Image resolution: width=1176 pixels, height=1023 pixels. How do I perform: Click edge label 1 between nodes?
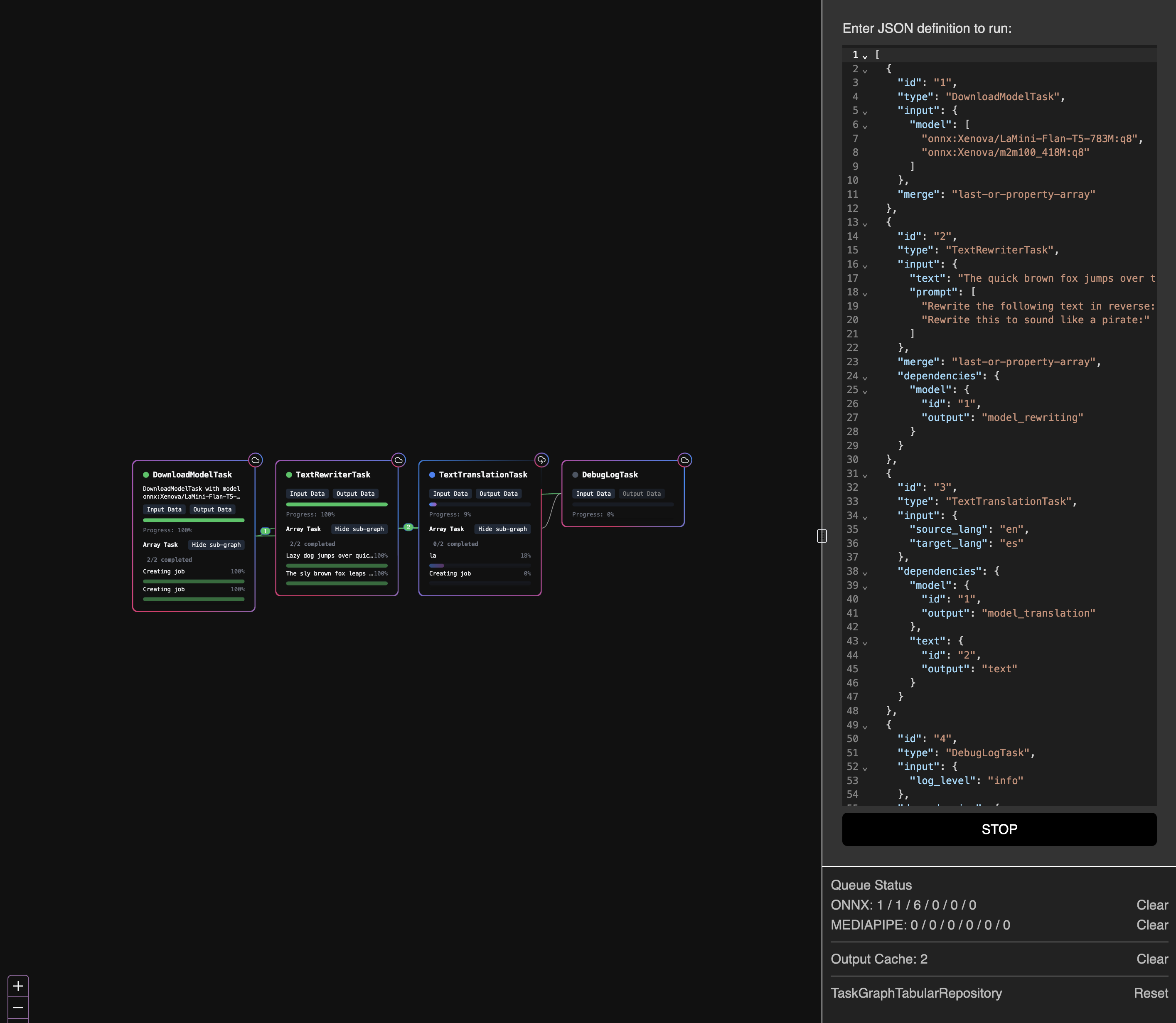click(266, 531)
